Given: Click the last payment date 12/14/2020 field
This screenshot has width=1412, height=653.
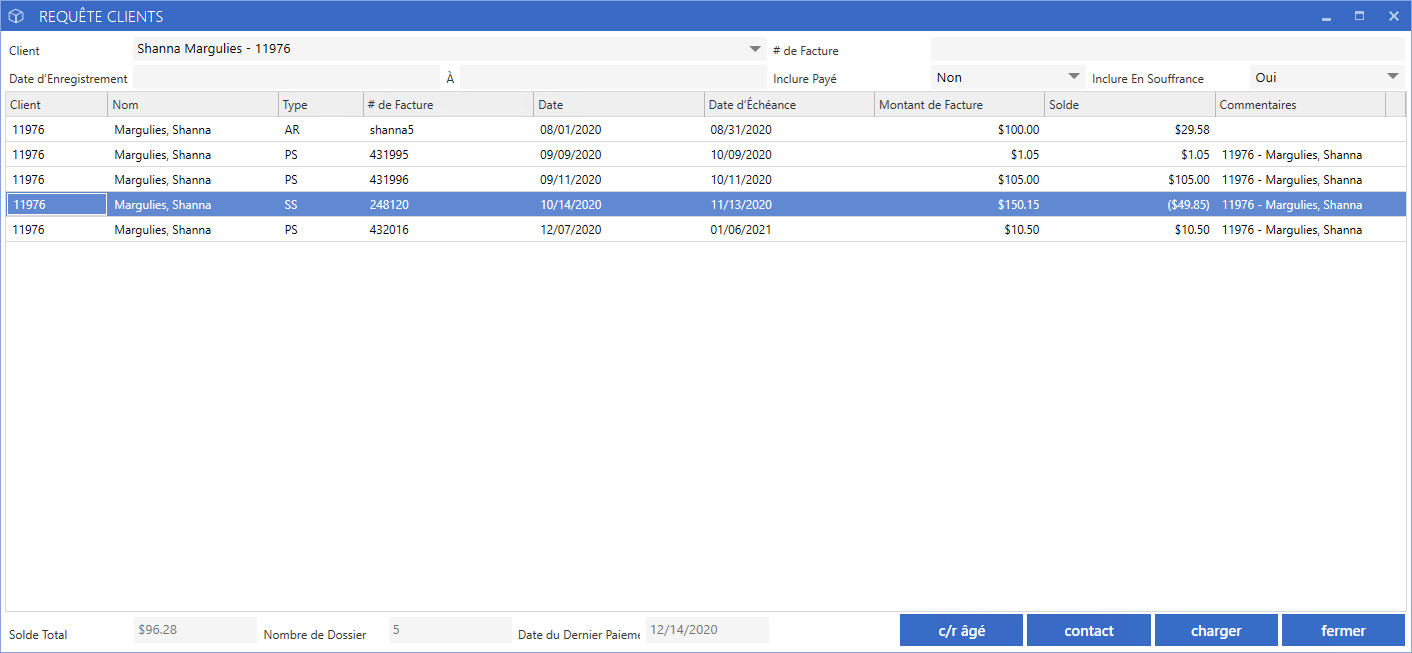Looking at the screenshot, I should tap(707, 630).
